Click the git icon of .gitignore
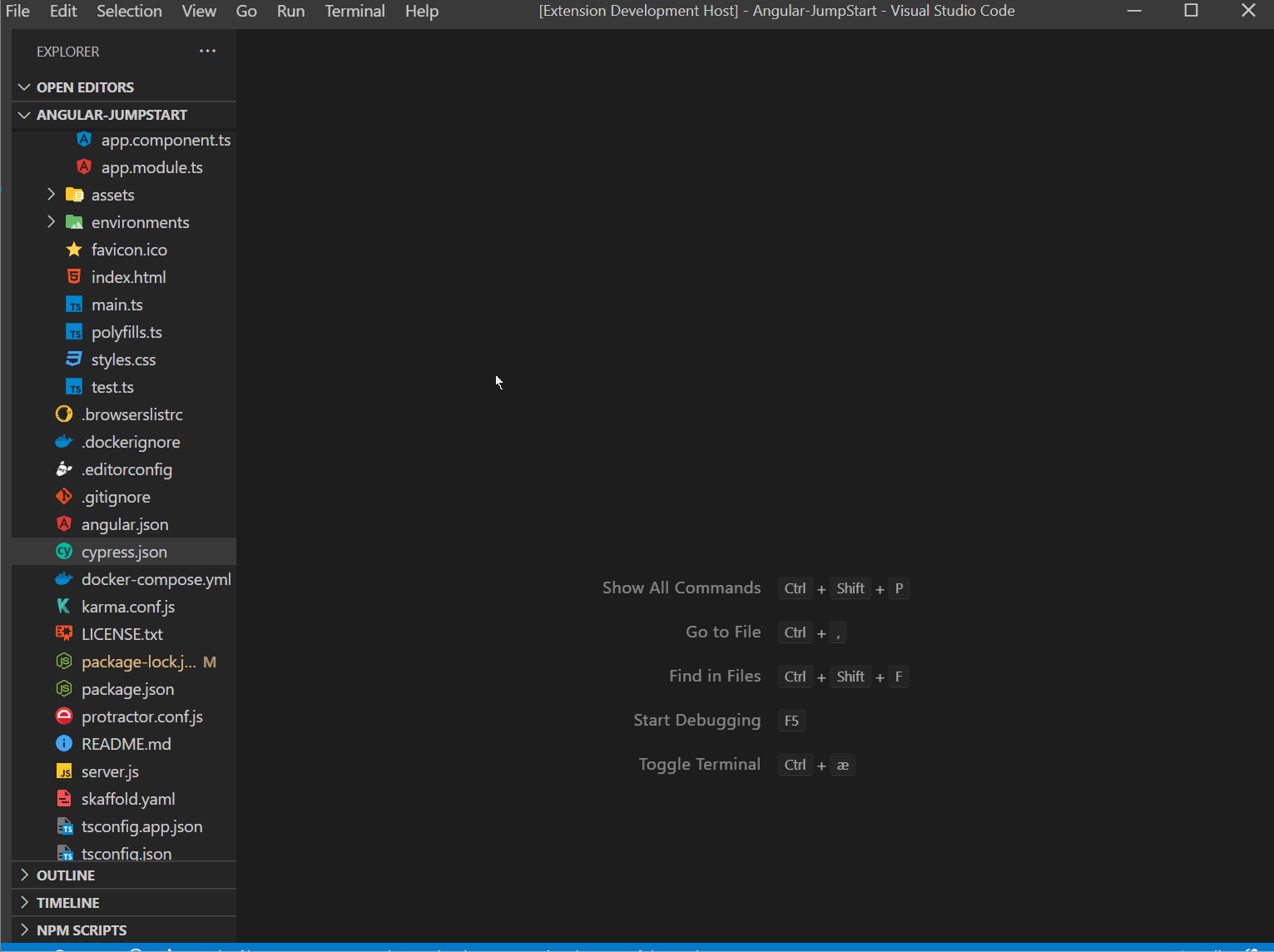The height and width of the screenshot is (952, 1274). point(64,496)
